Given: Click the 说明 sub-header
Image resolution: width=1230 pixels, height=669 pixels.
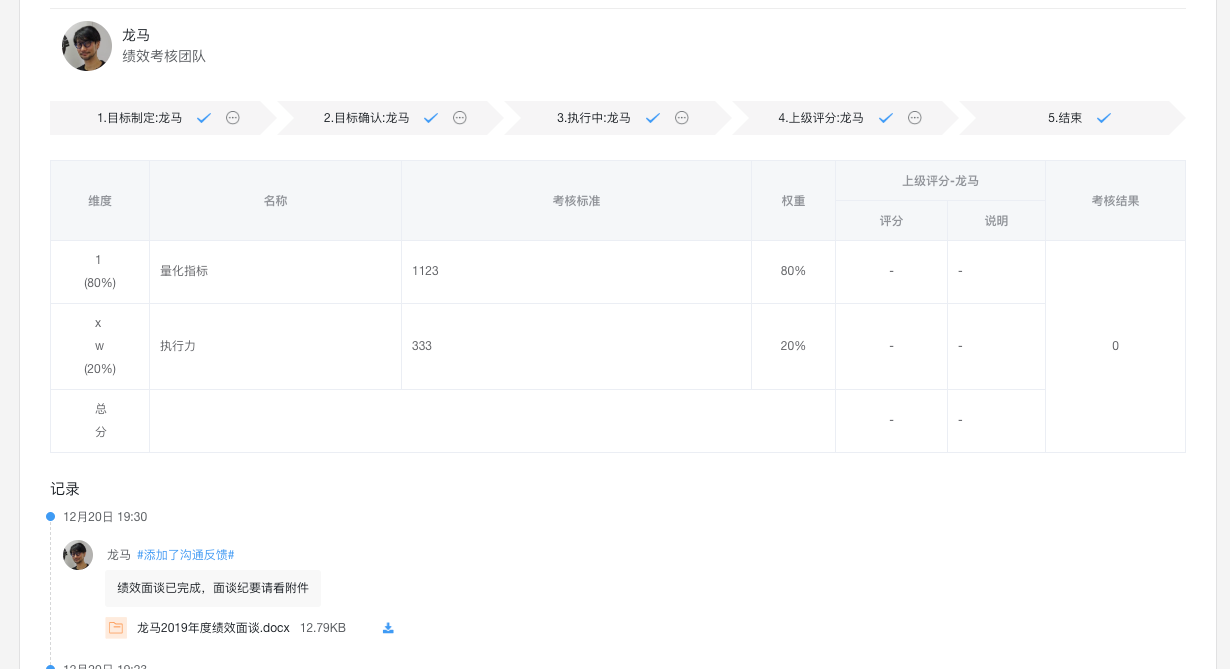Looking at the screenshot, I should [x=997, y=221].
